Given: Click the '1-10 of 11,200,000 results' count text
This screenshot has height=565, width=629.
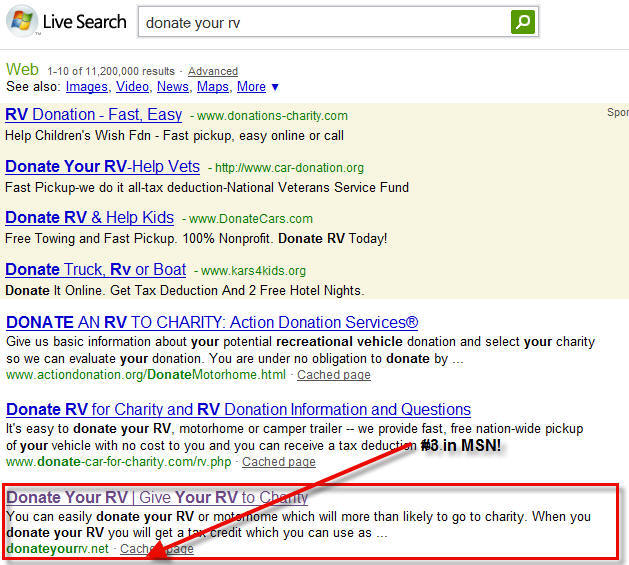Looking at the screenshot, I should (x=111, y=71).
